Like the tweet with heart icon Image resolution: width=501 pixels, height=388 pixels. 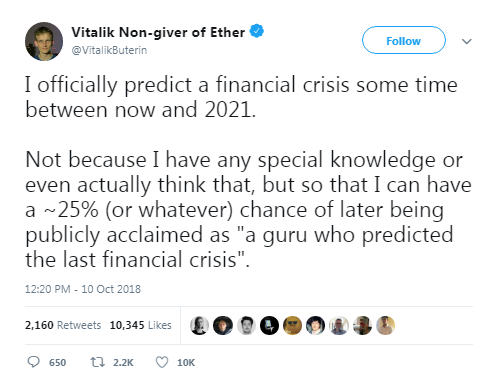162,362
